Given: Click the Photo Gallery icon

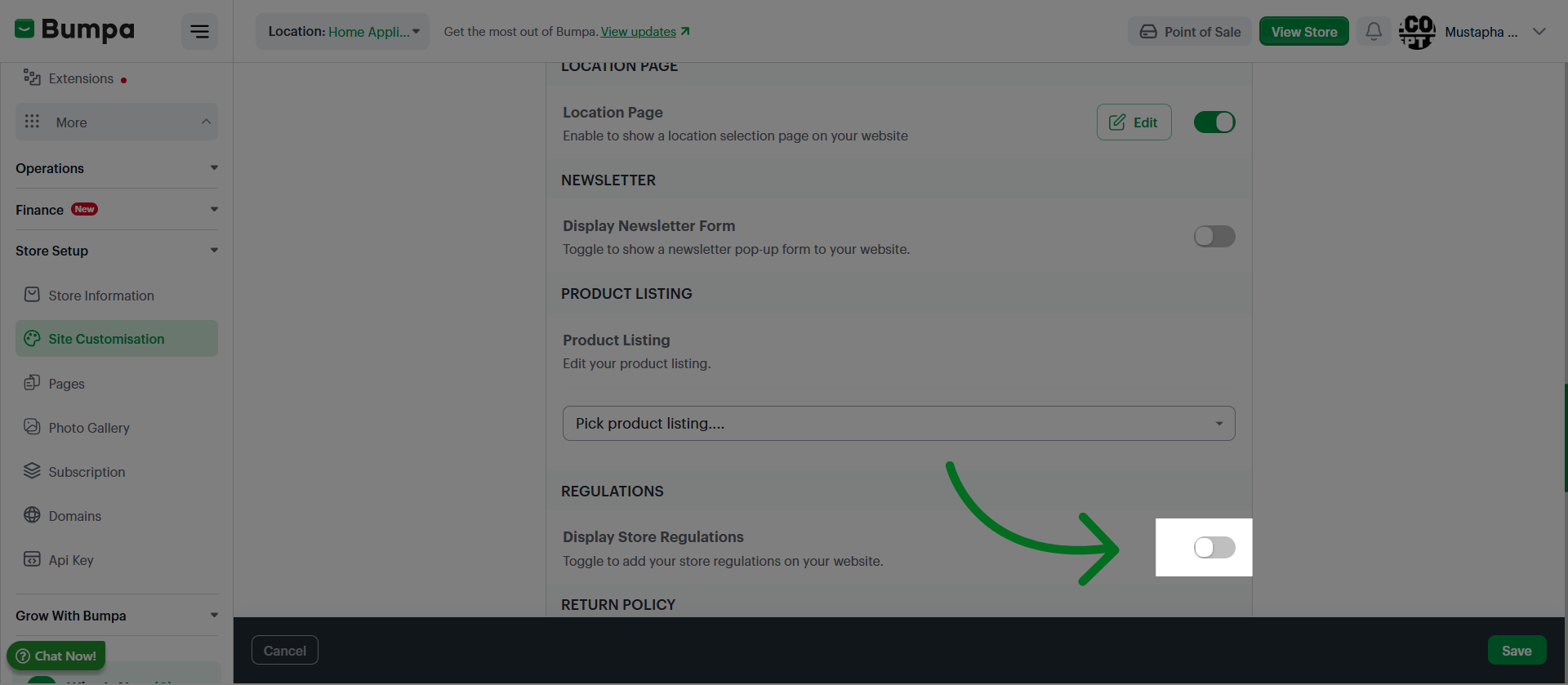Looking at the screenshot, I should click(x=32, y=427).
